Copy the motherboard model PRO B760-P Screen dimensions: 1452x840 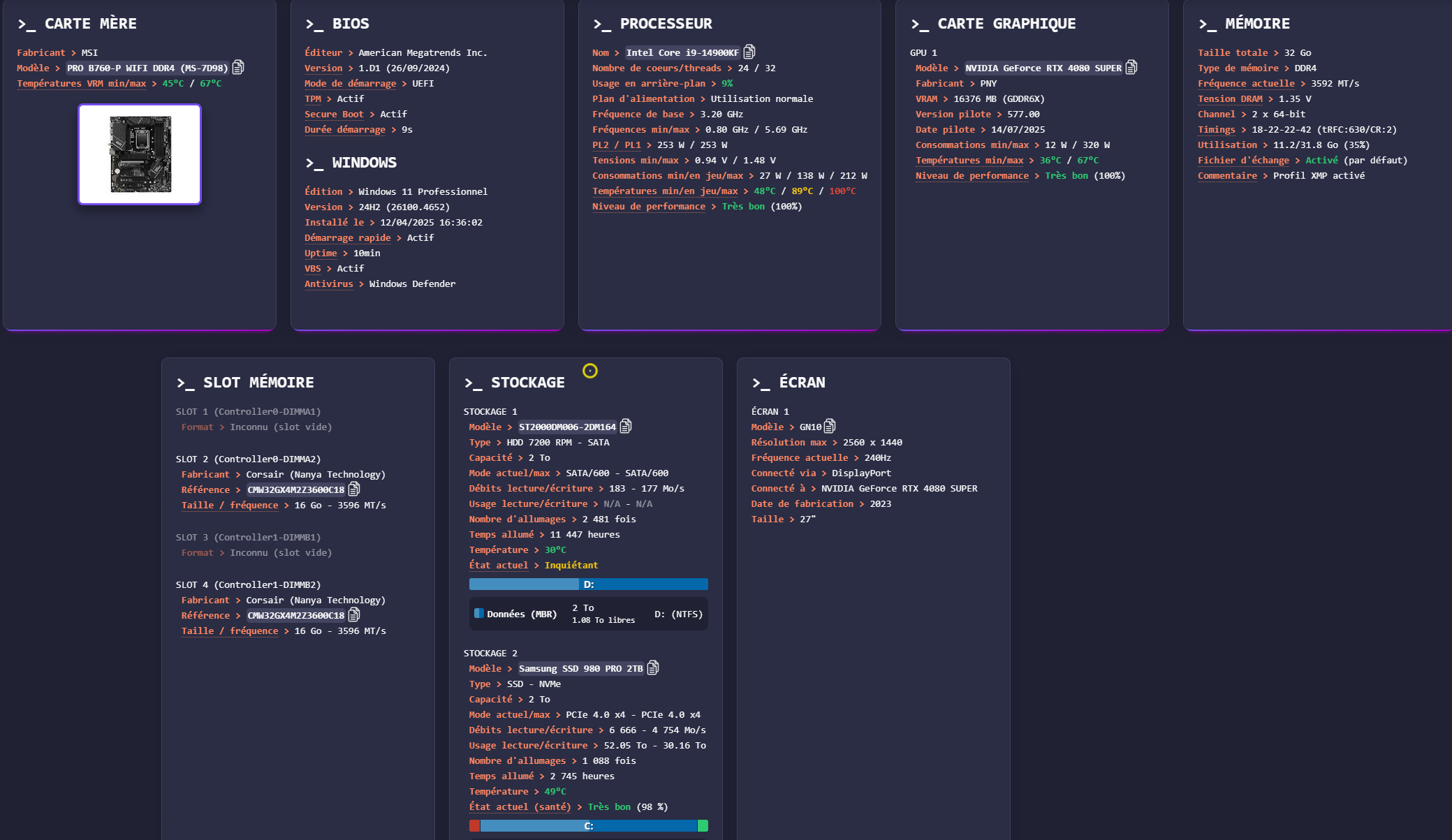click(238, 67)
